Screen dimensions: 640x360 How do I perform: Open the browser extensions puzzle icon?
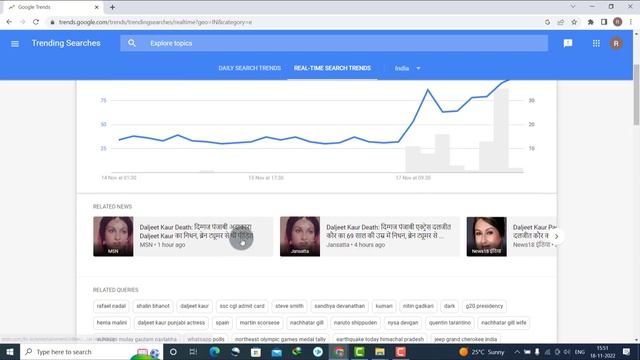[590, 22]
